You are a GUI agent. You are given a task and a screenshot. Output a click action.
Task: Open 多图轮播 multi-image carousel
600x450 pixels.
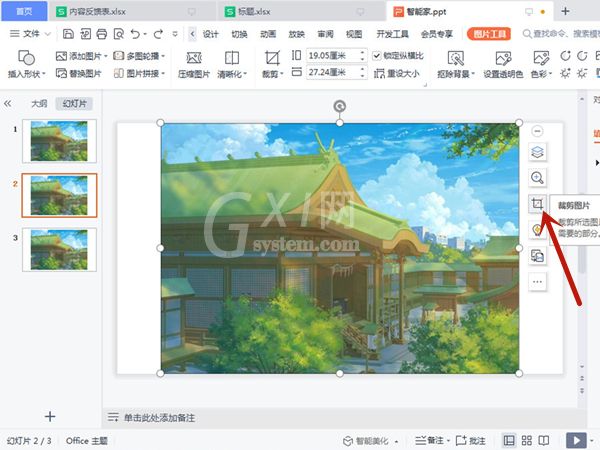coord(139,56)
